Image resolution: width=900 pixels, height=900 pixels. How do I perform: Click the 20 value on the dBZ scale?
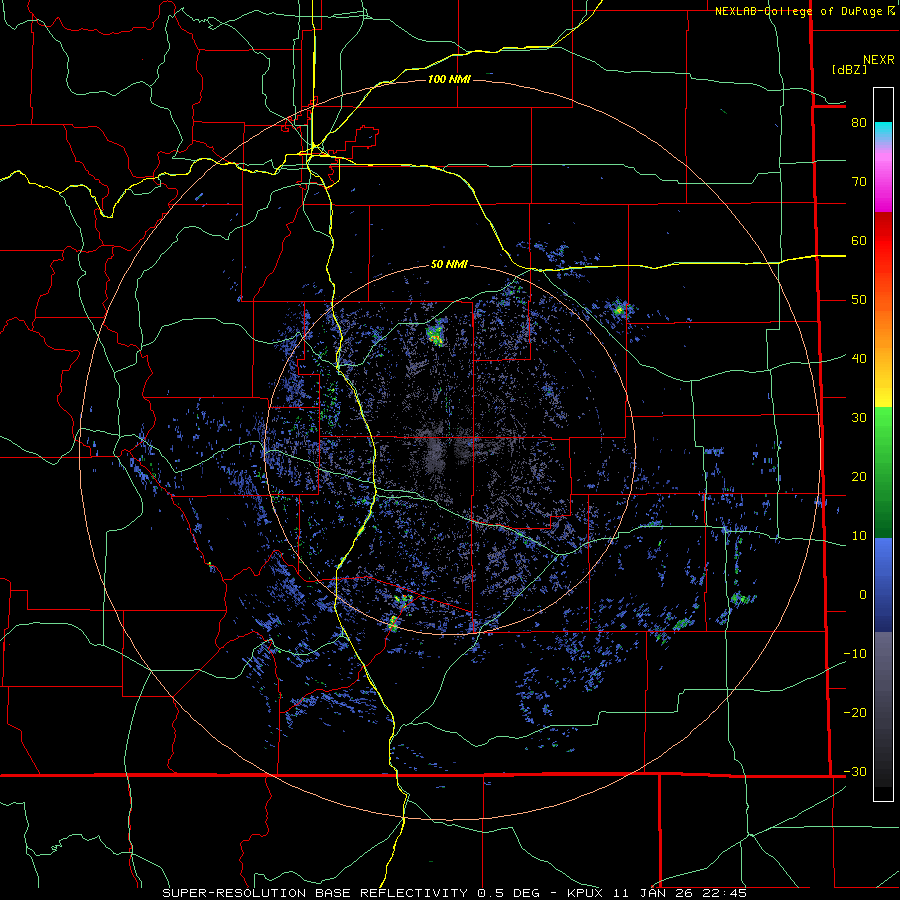pyautogui.click(x=859, y=476)
